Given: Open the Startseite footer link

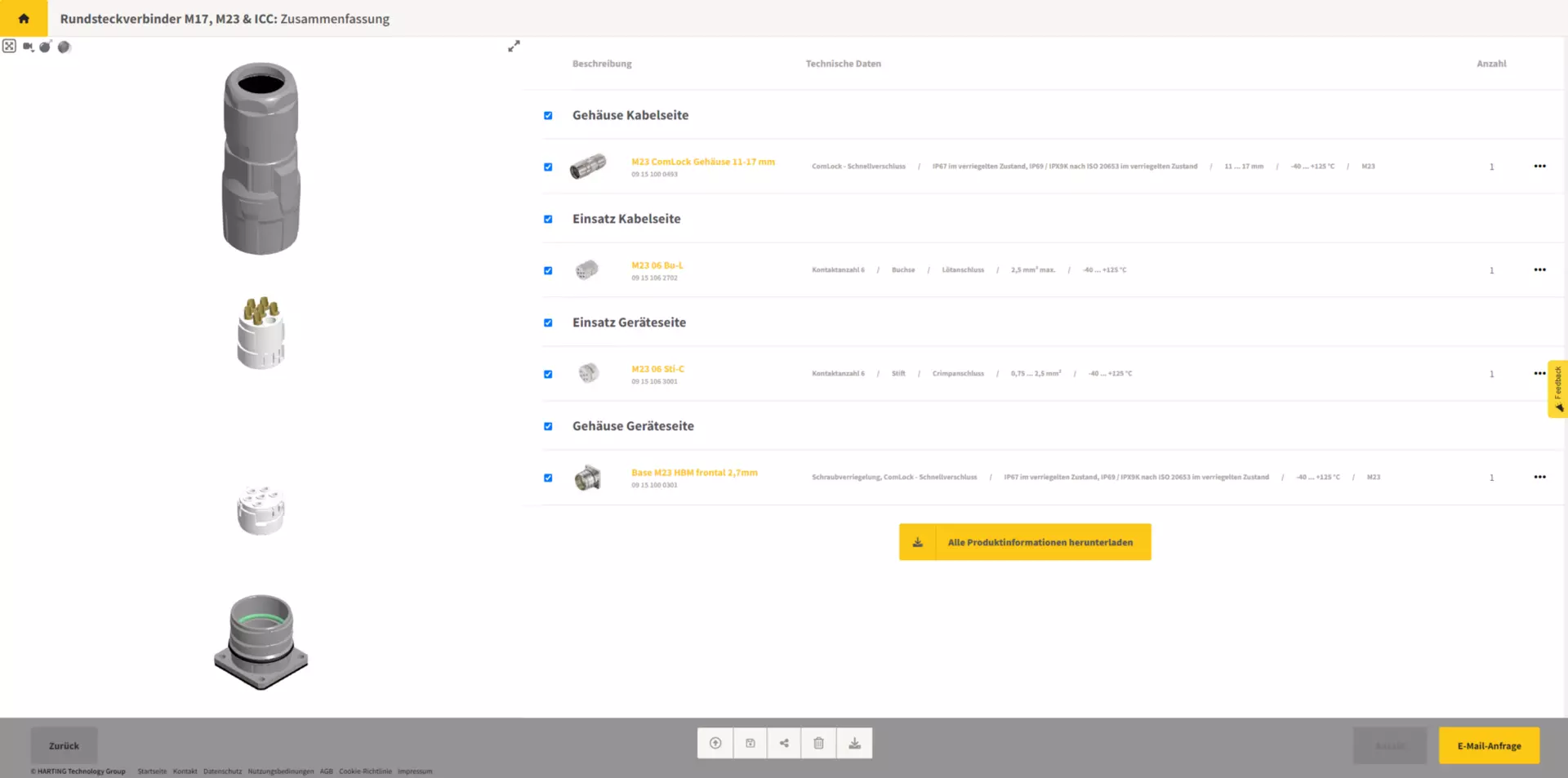Looking at the screenshot, I should 152,771.
